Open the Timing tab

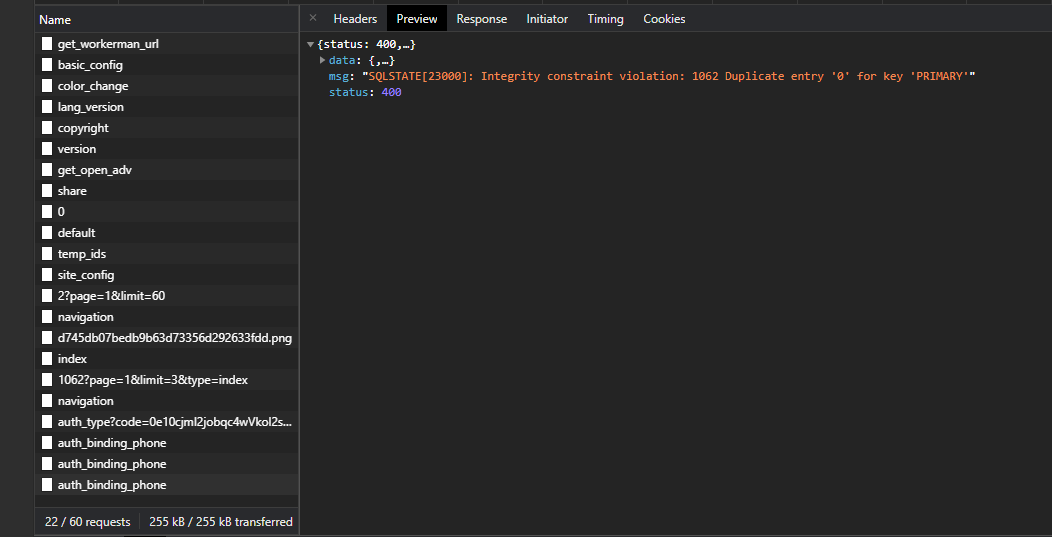coord(605,19)
